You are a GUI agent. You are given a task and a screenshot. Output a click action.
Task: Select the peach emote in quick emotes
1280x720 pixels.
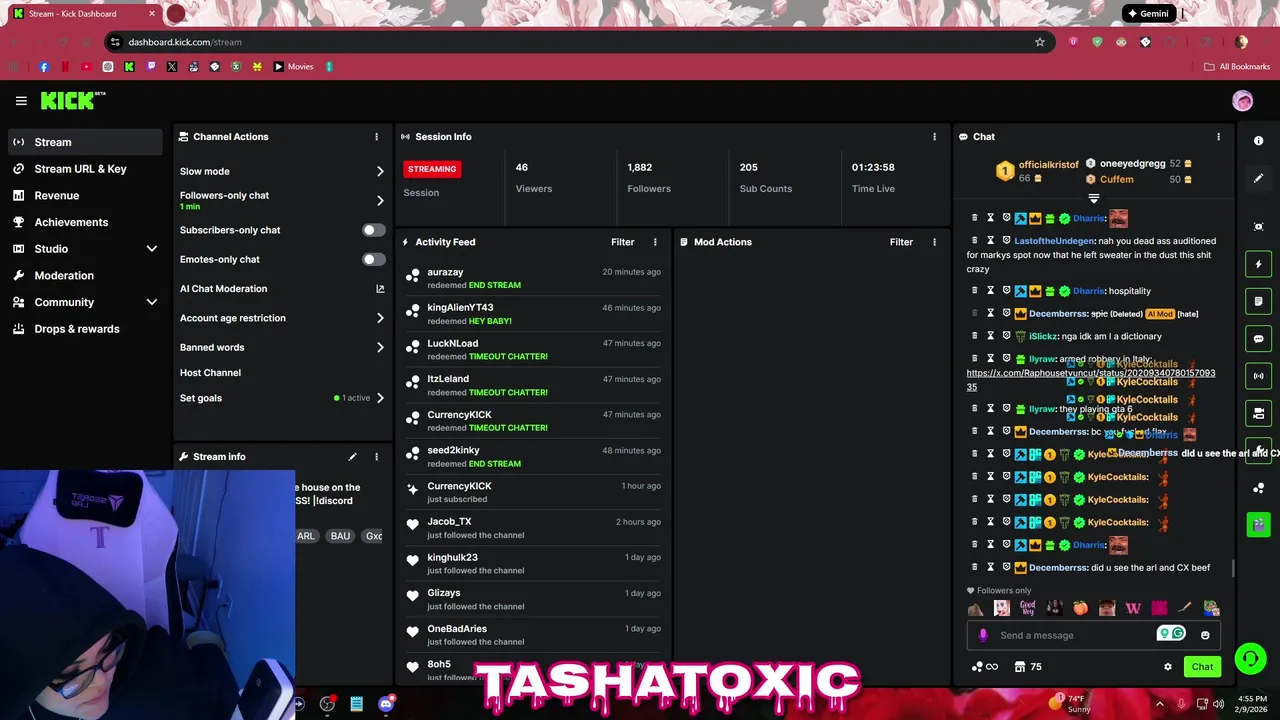pos(1080,607)
